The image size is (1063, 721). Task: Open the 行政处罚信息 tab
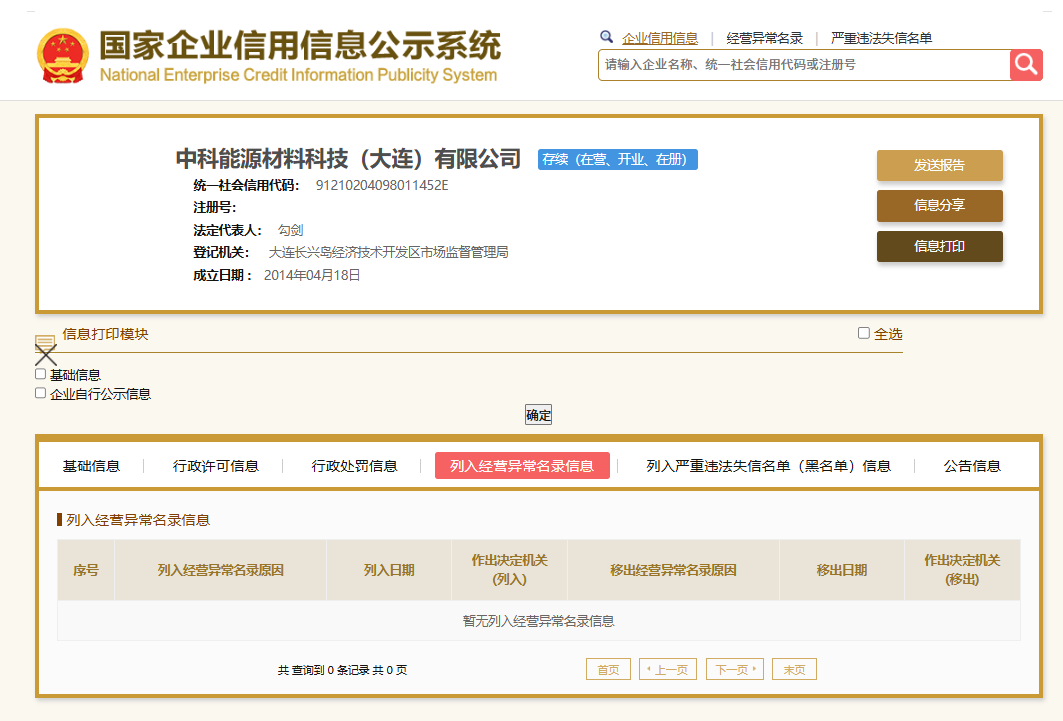354,466
